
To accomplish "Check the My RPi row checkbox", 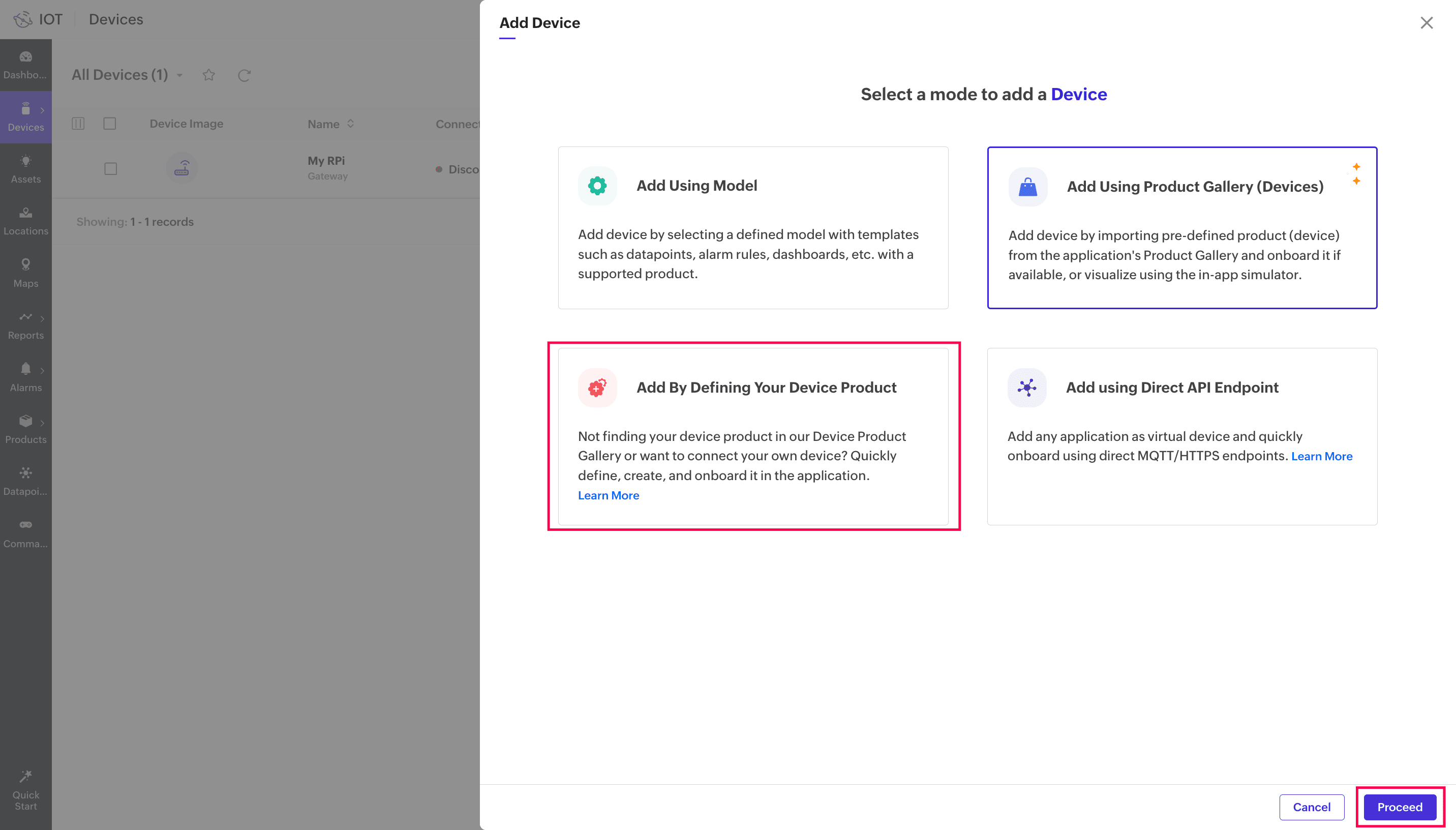I will [110, 169].
